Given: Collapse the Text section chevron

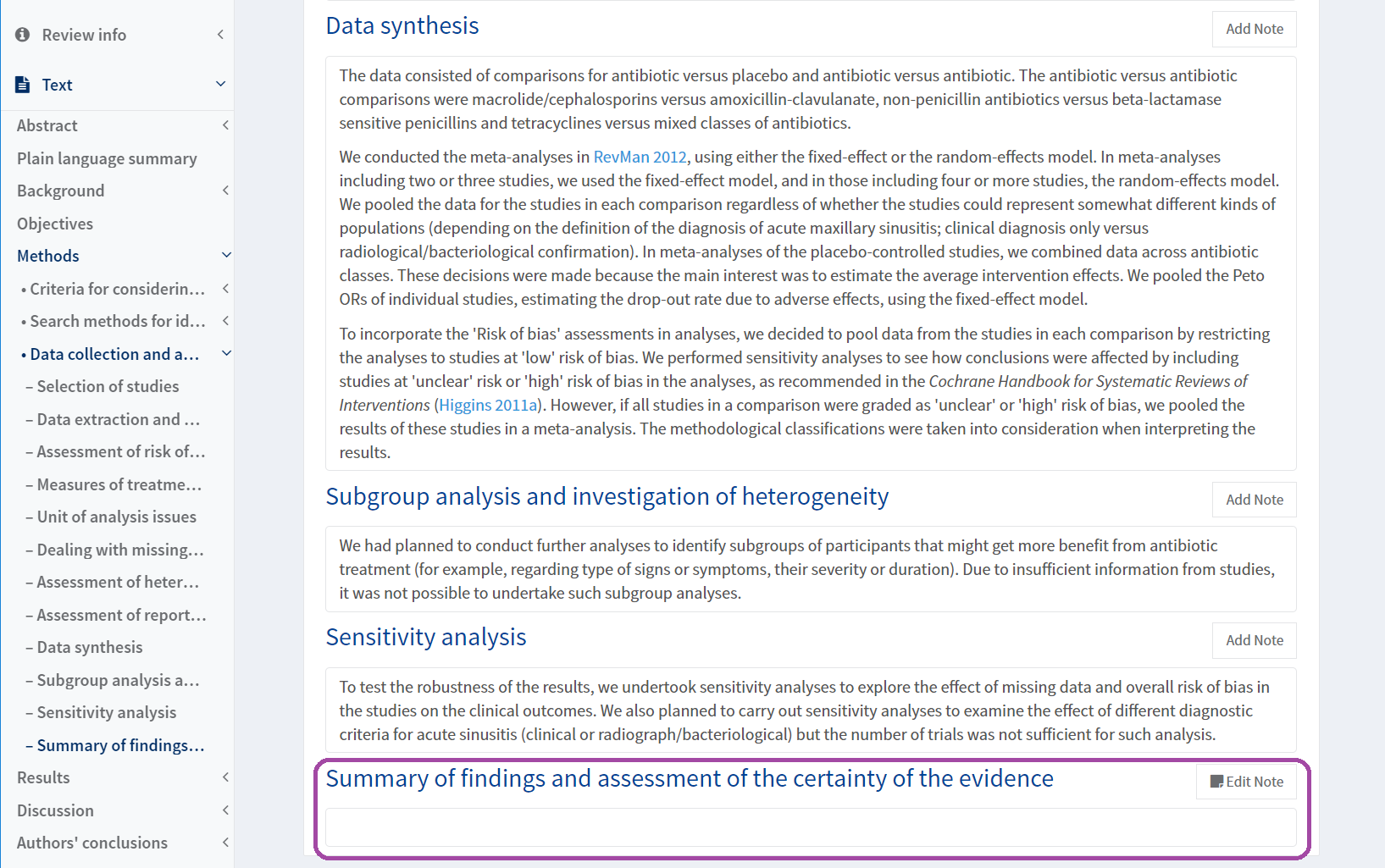Looking at the screenshot, I should (220, 84).
